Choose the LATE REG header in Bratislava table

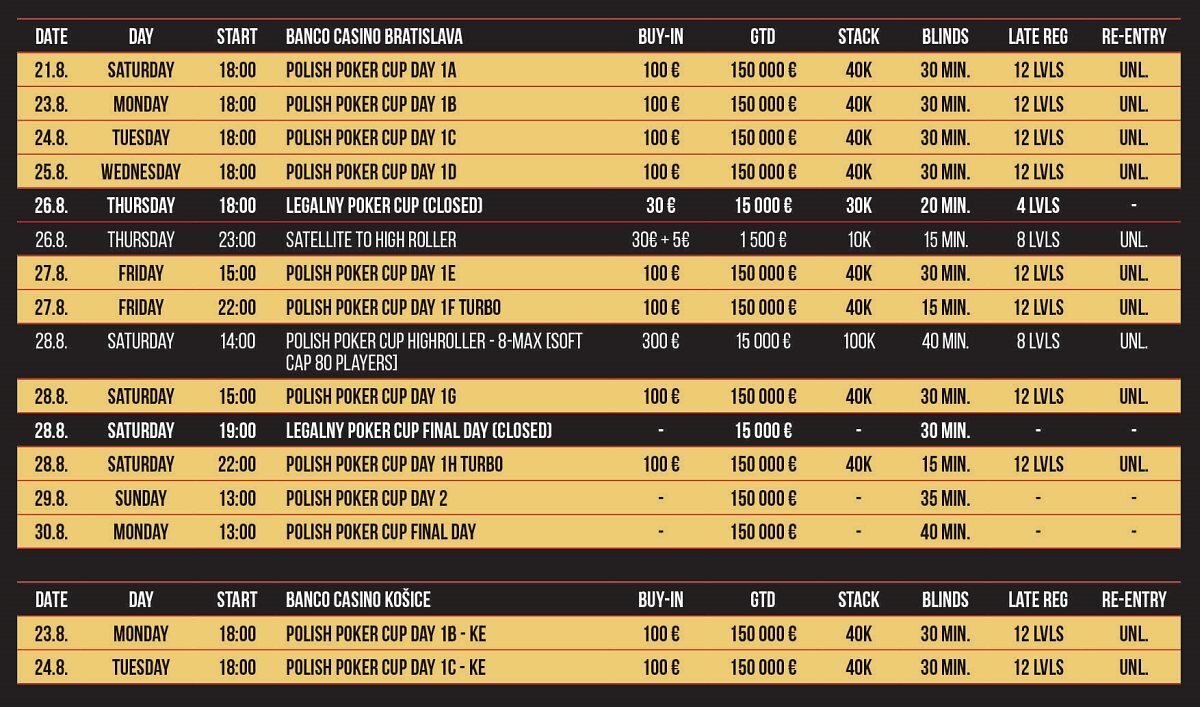click(1038, 37)
